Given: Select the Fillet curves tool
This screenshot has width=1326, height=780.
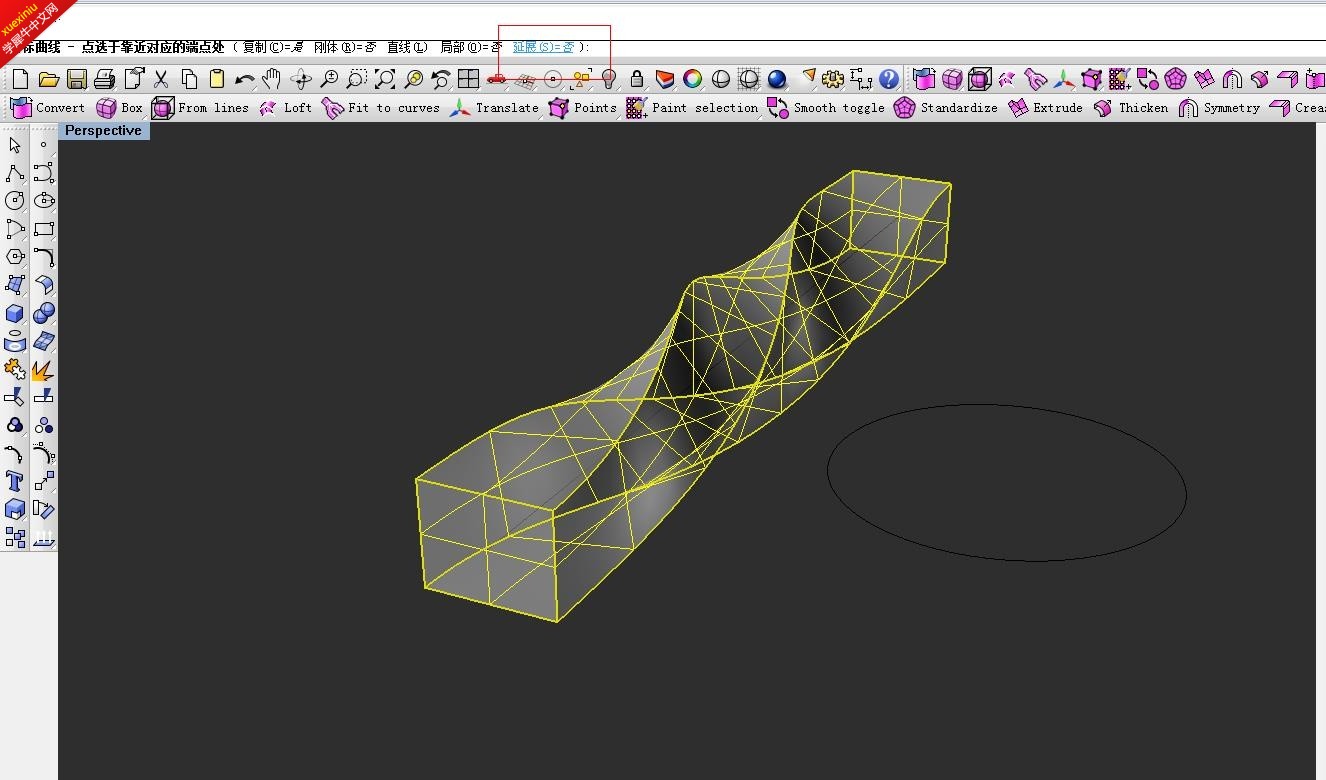Looking at the screenshot, I should tap(43, 257).
